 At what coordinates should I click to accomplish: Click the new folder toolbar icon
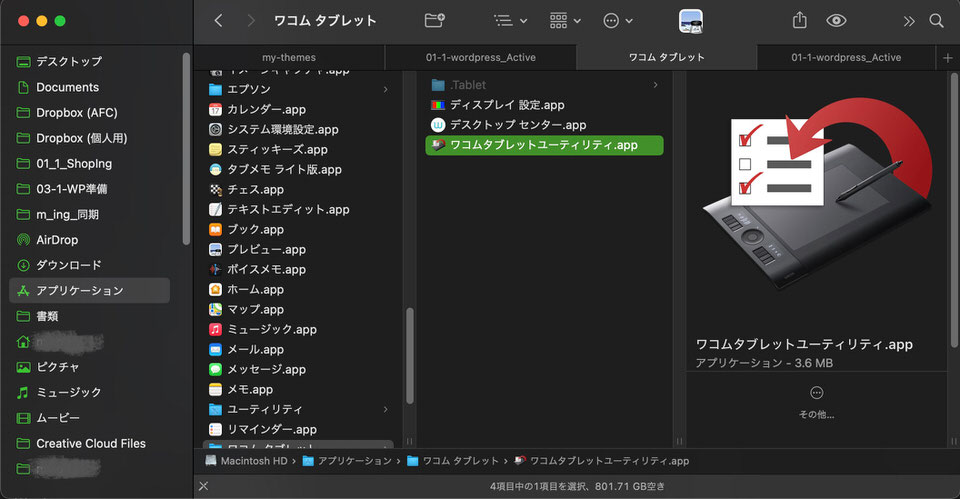pyautogui.click(x=434, y=21)
